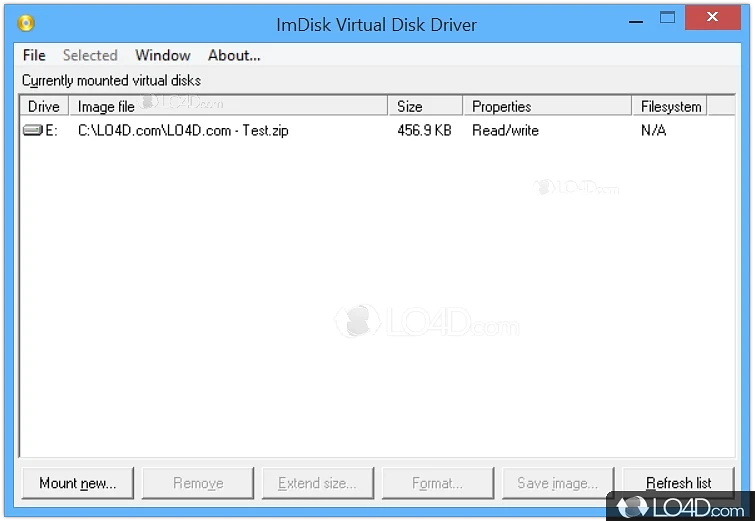The width and height of the screenshot is (755, 521).
Task: Select the C:\LO4D.com\LO4D.com - Test.zip entry
Action: point(183,130)
